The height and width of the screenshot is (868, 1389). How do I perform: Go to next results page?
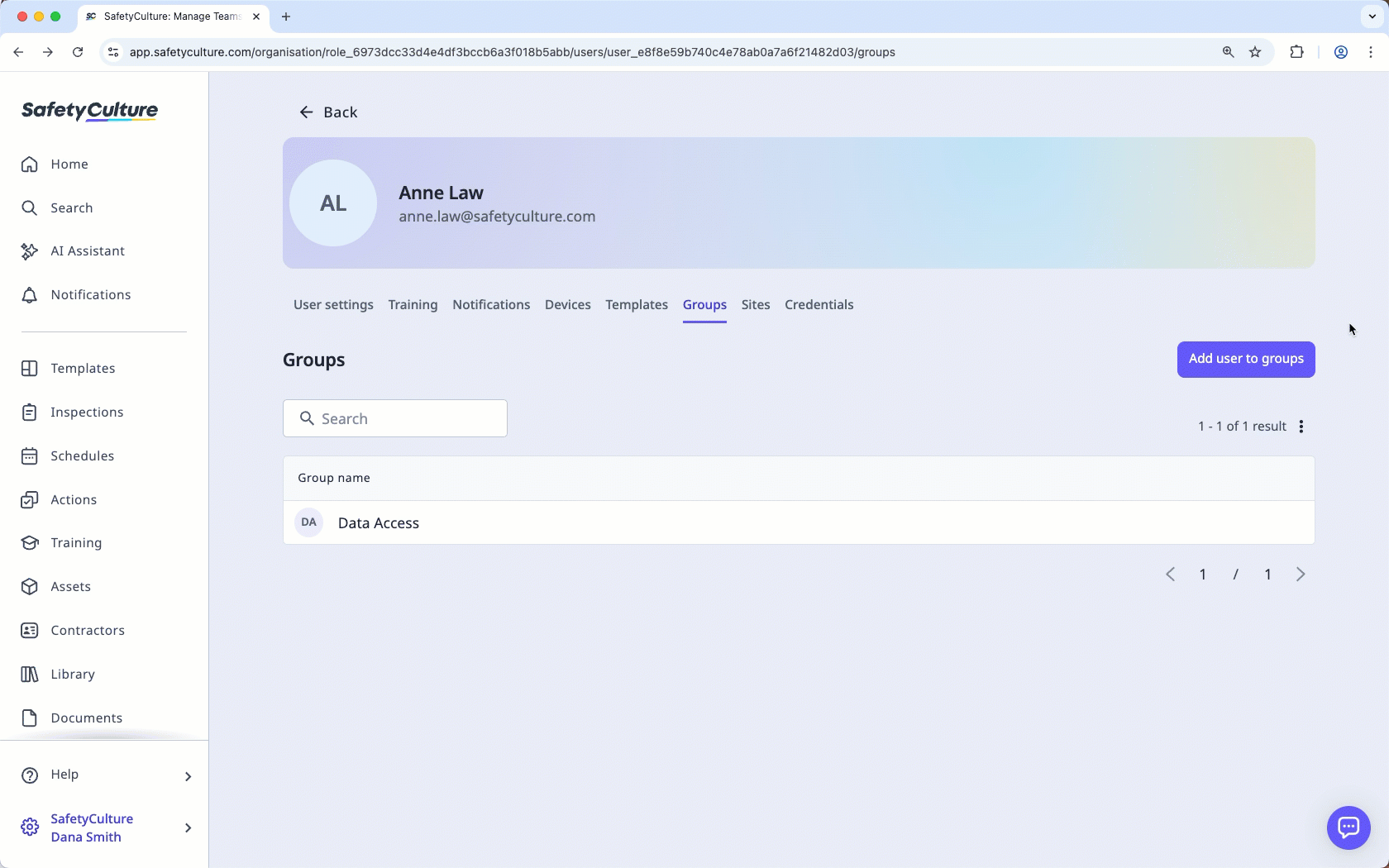(x=1301, y=575)
